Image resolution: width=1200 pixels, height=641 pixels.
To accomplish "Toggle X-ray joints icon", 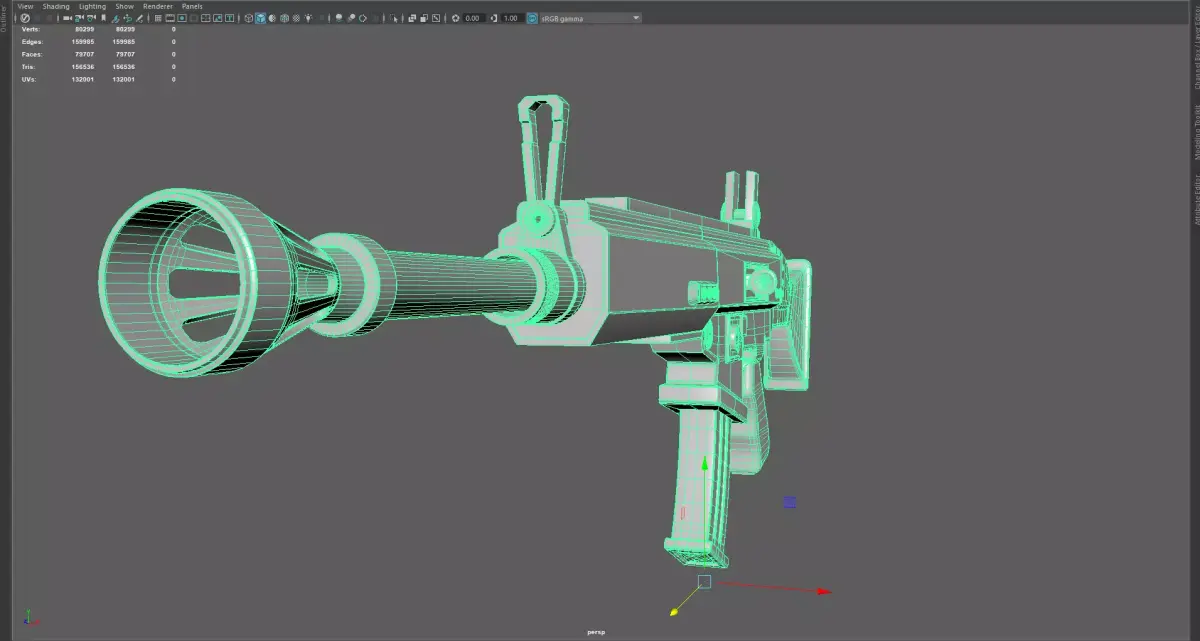I will 436,18.
